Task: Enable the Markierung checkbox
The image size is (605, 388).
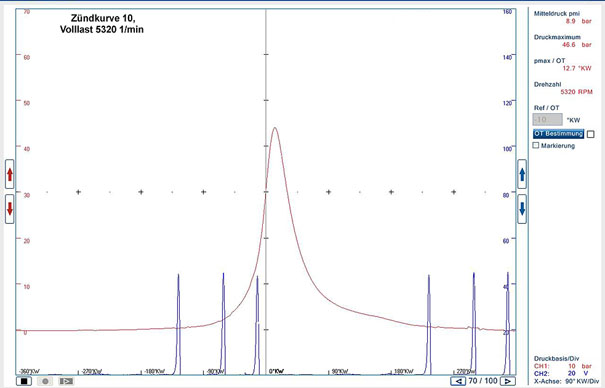Action: 536,145
